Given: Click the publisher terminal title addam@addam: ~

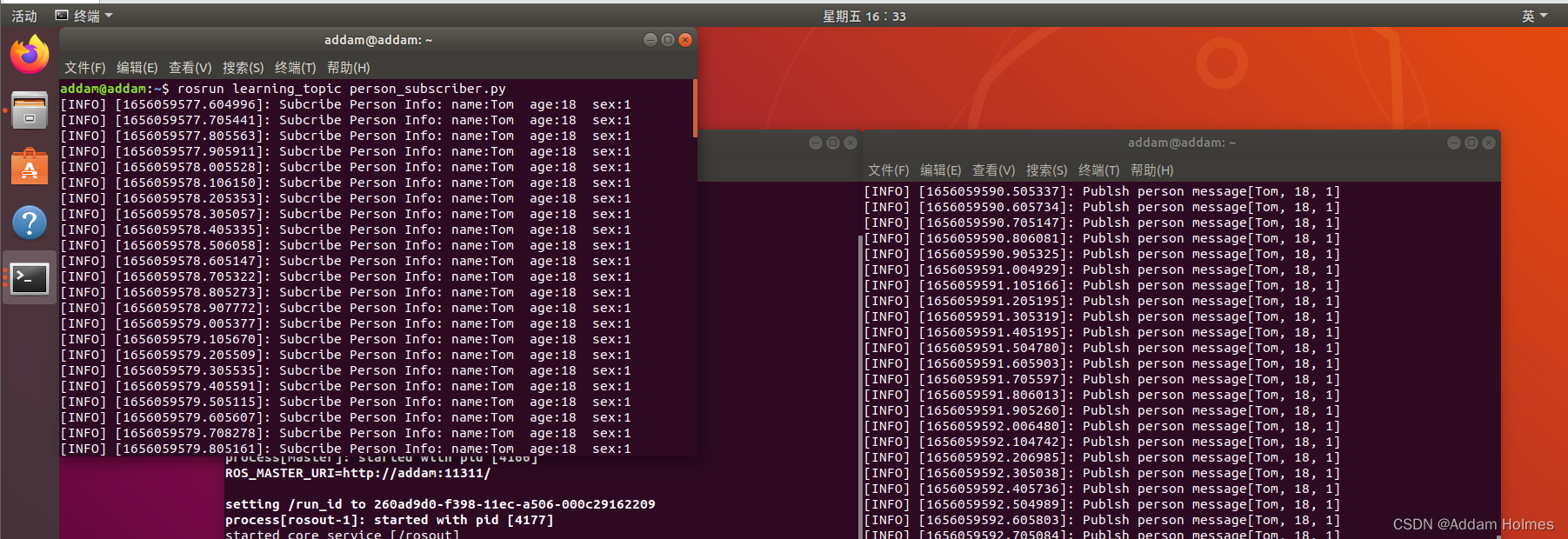Looking at the screenshot, I should coord(1182,143).
